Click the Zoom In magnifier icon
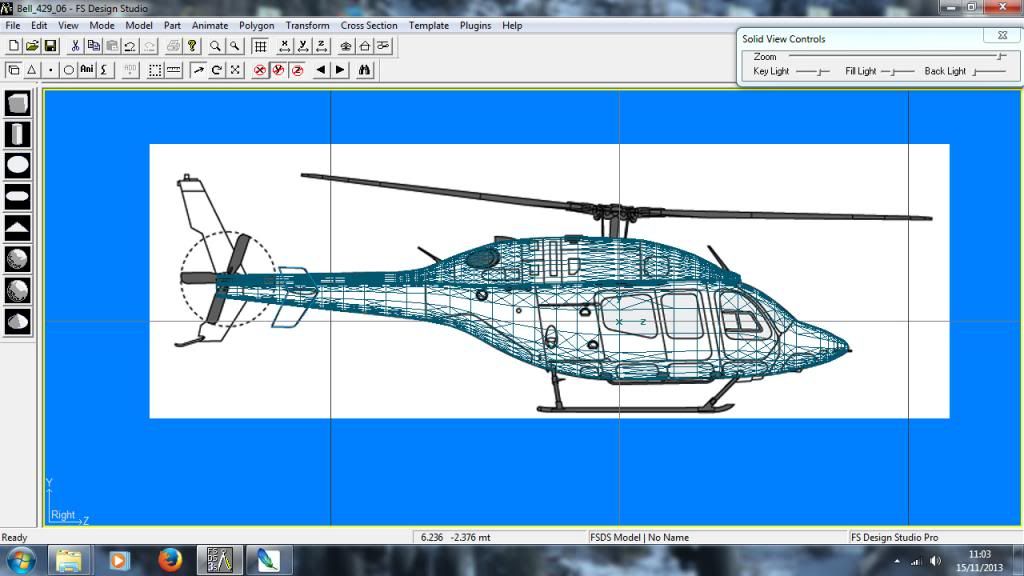The height and width of the screenshot is (576, 1024). [215, 46]
